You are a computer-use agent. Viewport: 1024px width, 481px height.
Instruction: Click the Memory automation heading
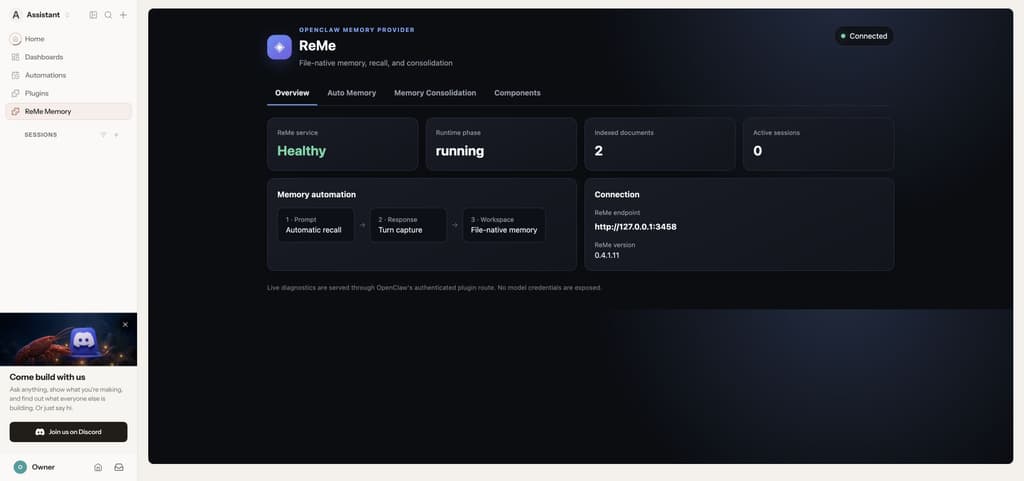[x=316, y=194]
